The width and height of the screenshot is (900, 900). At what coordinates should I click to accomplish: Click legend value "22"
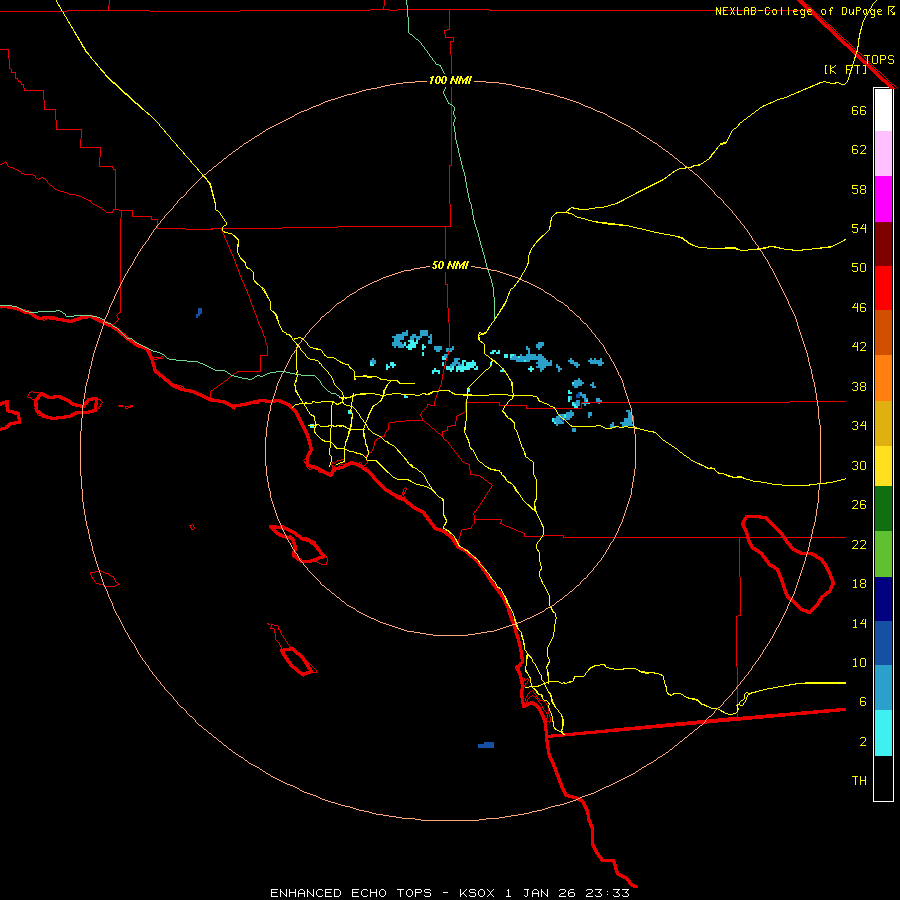click(859, 544)
